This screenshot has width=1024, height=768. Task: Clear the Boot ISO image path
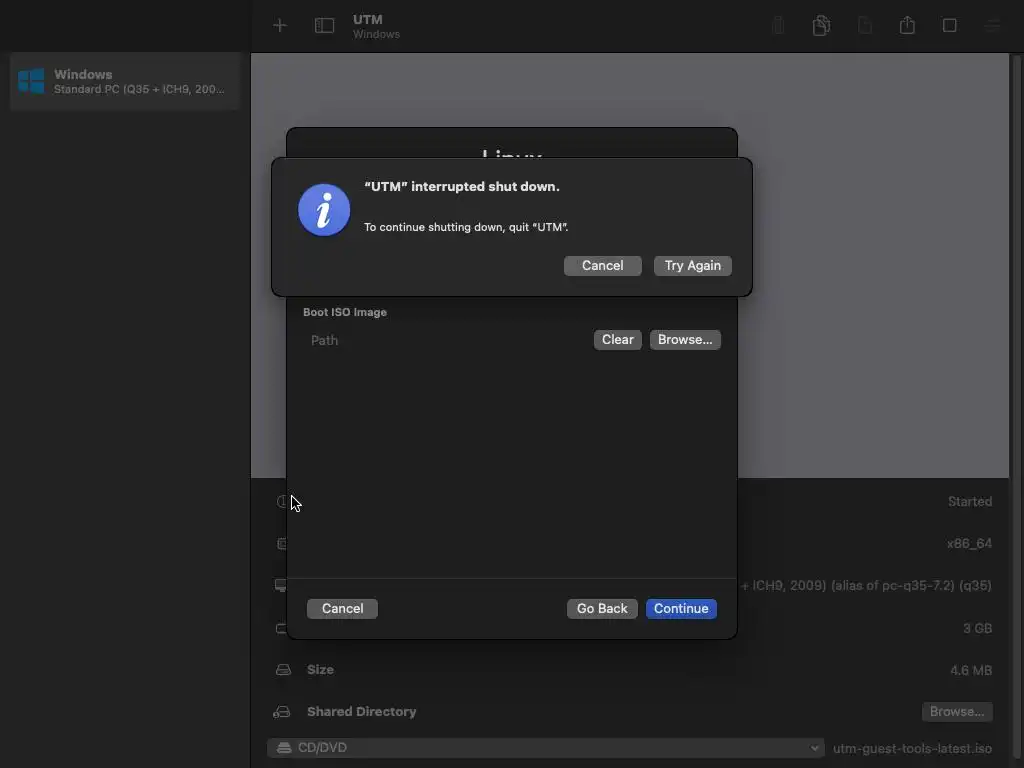(618, 340)
